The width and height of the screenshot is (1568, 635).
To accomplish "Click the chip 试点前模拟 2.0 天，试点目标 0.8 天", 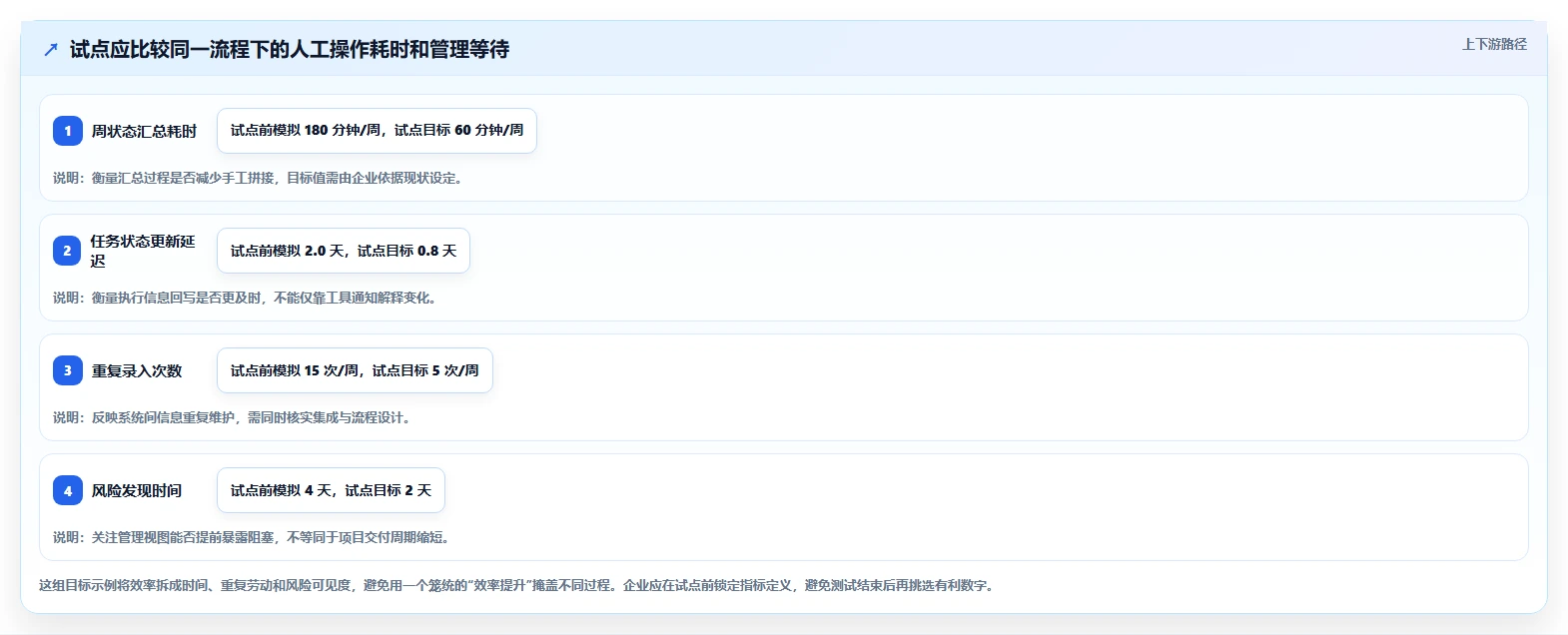I will point(344,251).
